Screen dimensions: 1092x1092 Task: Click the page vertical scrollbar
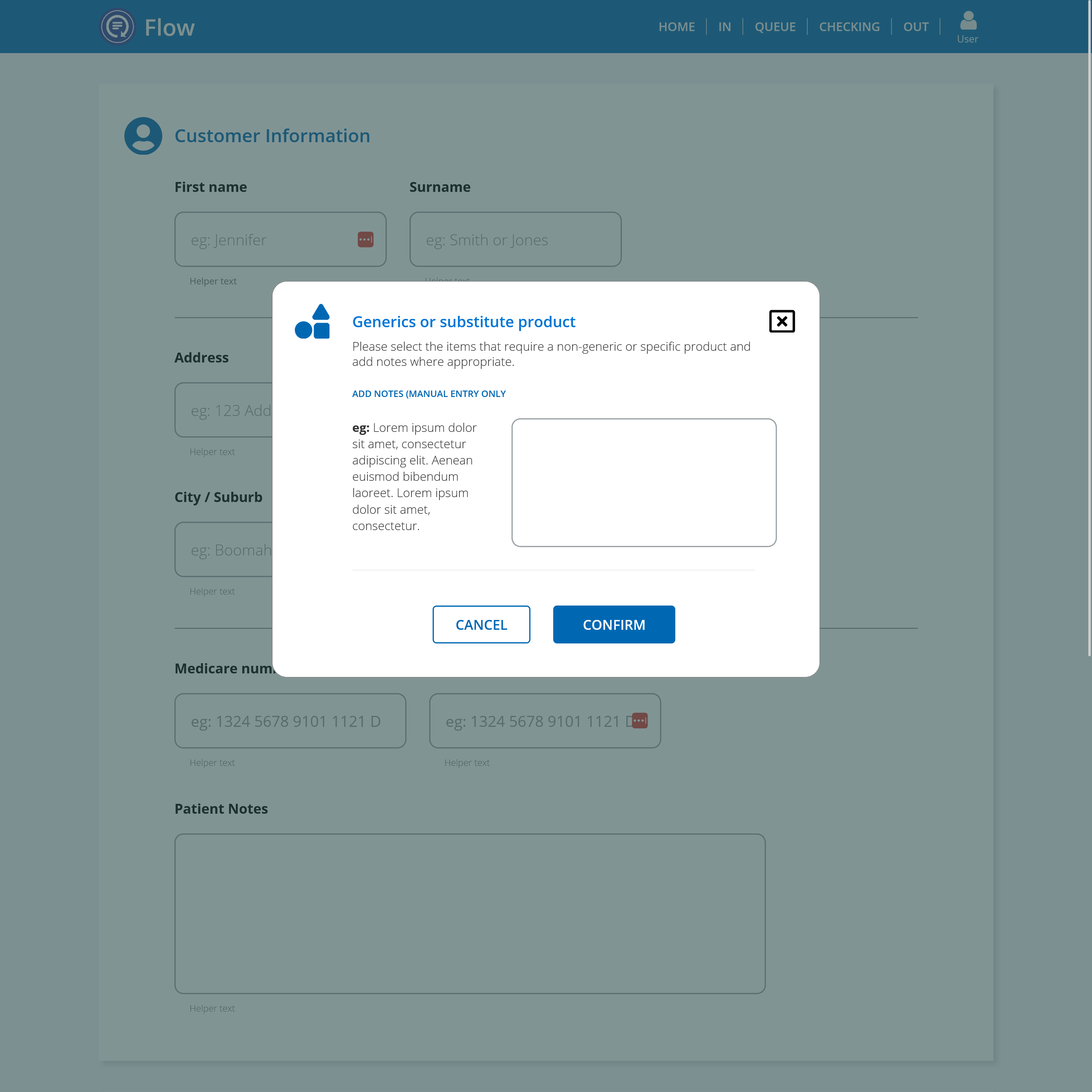[1089, 328]
